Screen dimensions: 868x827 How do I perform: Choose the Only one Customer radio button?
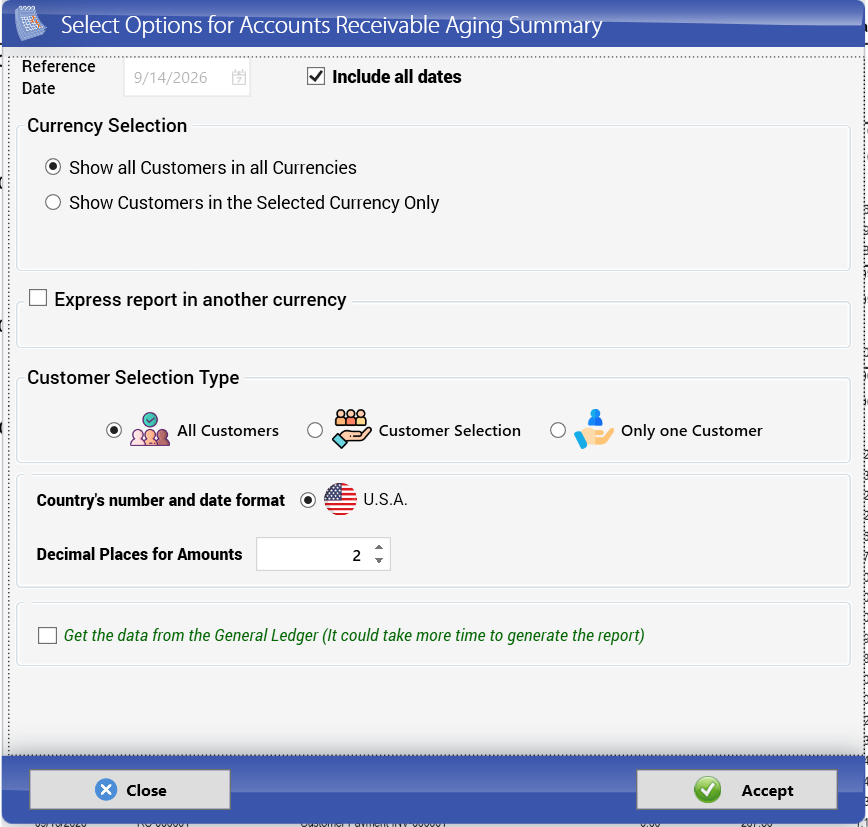[x=558, y=430]
